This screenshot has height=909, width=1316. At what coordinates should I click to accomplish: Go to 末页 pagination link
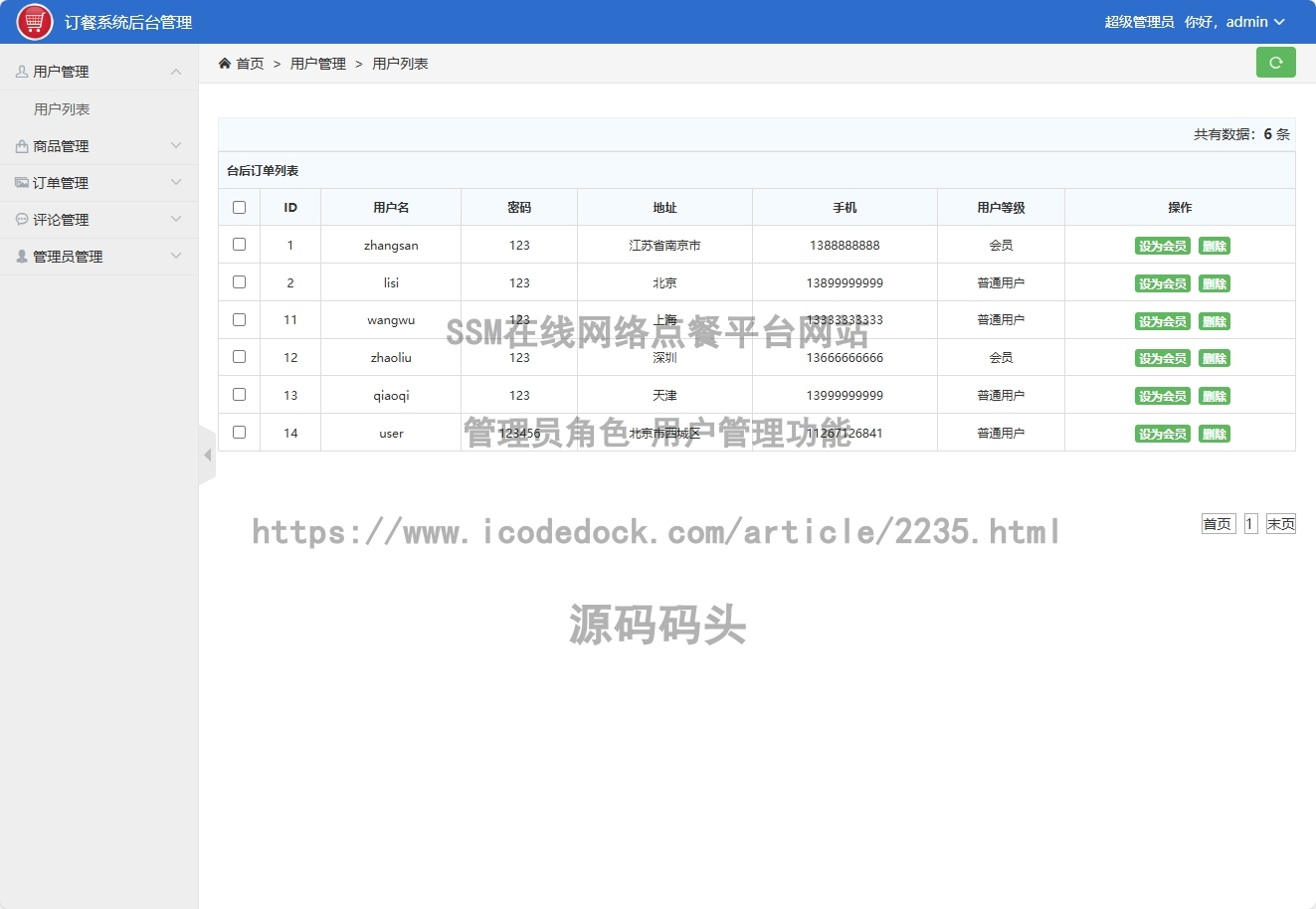coord(1280,524)
